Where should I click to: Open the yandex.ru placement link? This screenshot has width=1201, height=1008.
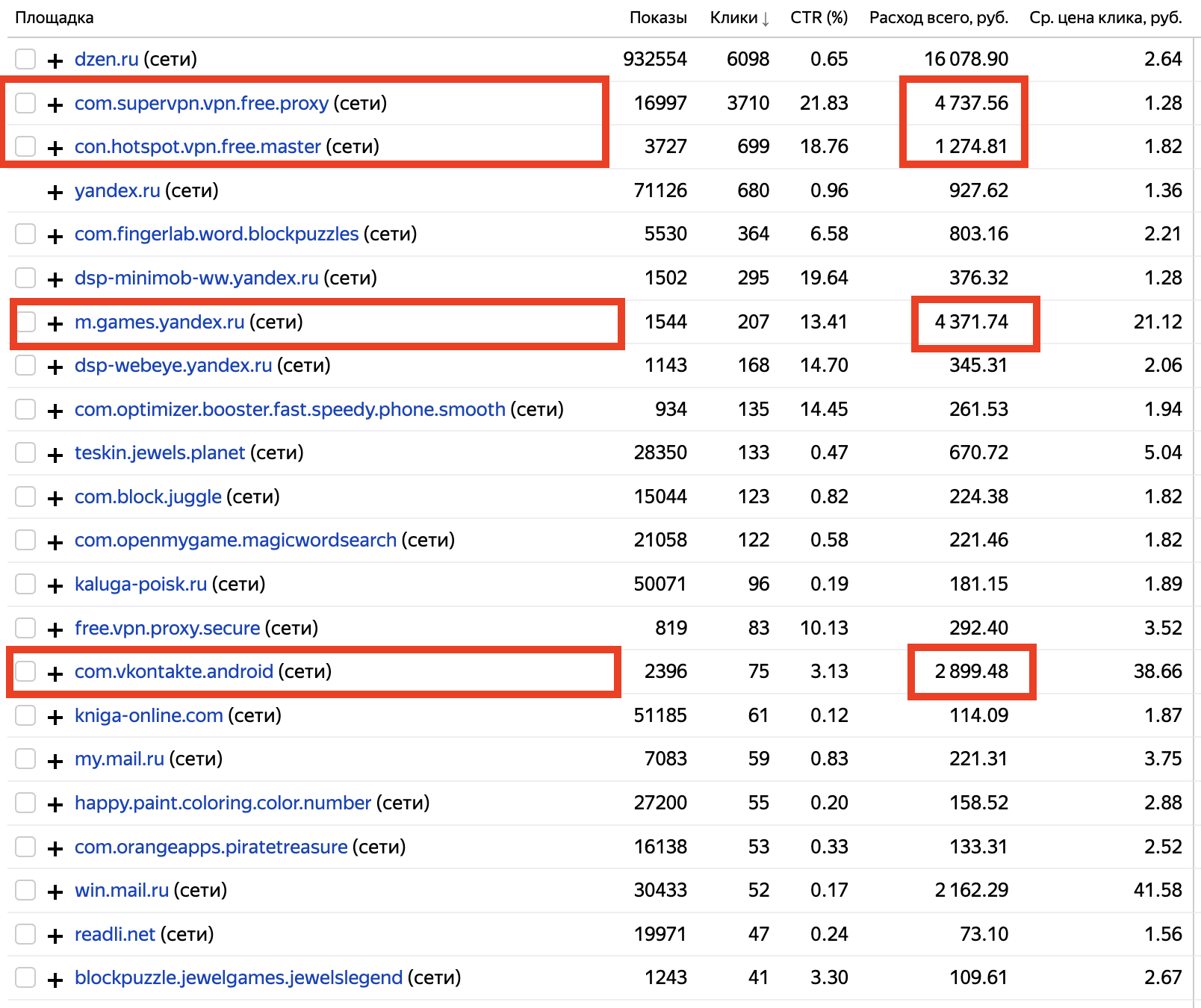coord(117,190)
